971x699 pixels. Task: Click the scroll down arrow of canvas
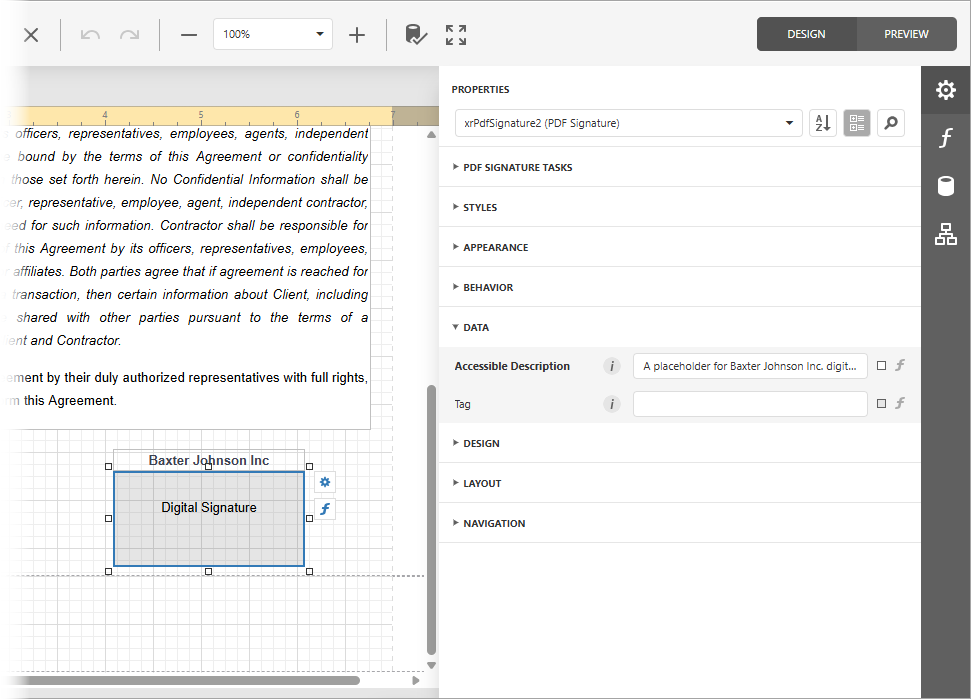point(432,666)
